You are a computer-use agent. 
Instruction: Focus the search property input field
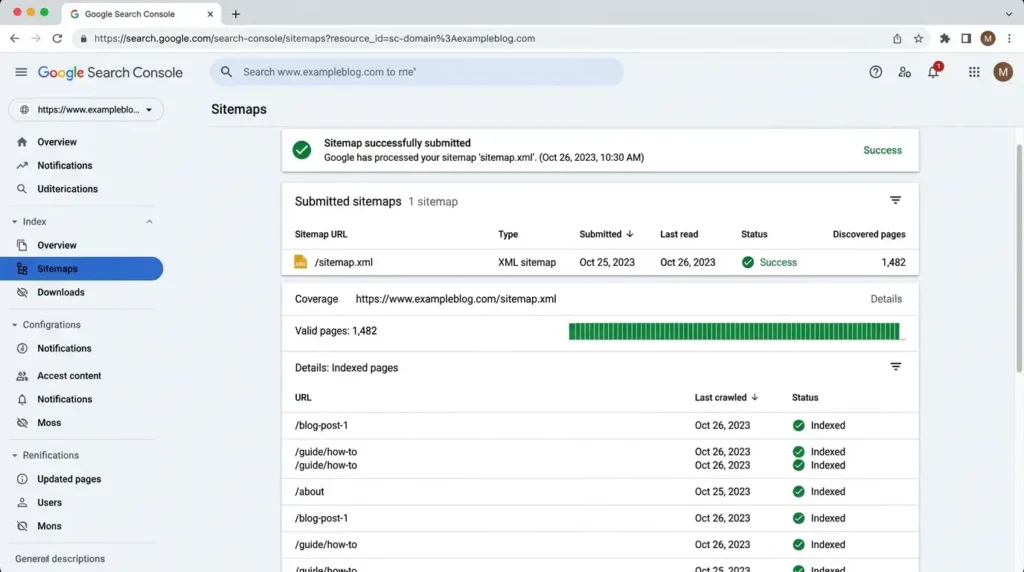point(417,72)
